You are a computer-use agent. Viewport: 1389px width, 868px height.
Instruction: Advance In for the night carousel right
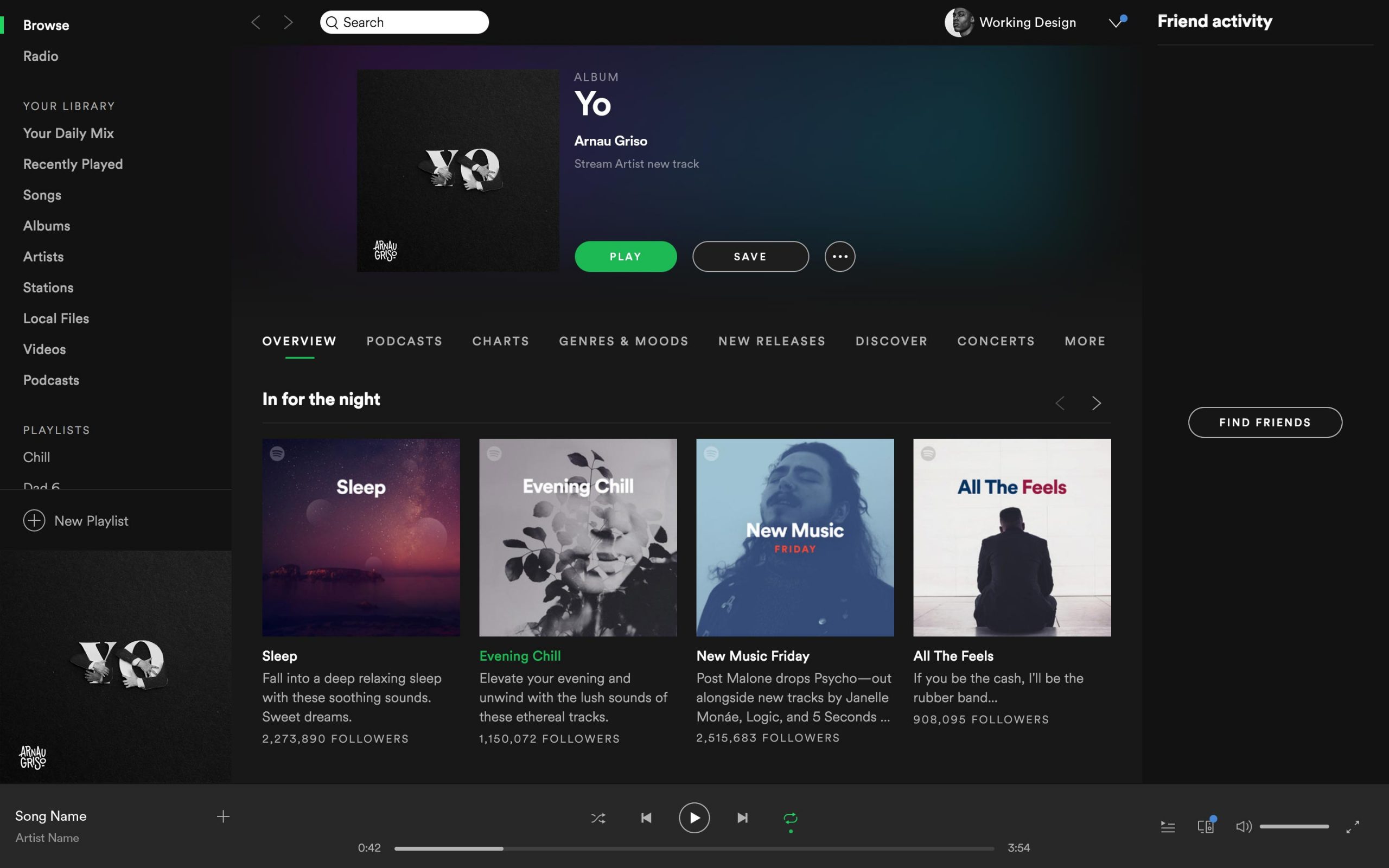coord(1096,403)
